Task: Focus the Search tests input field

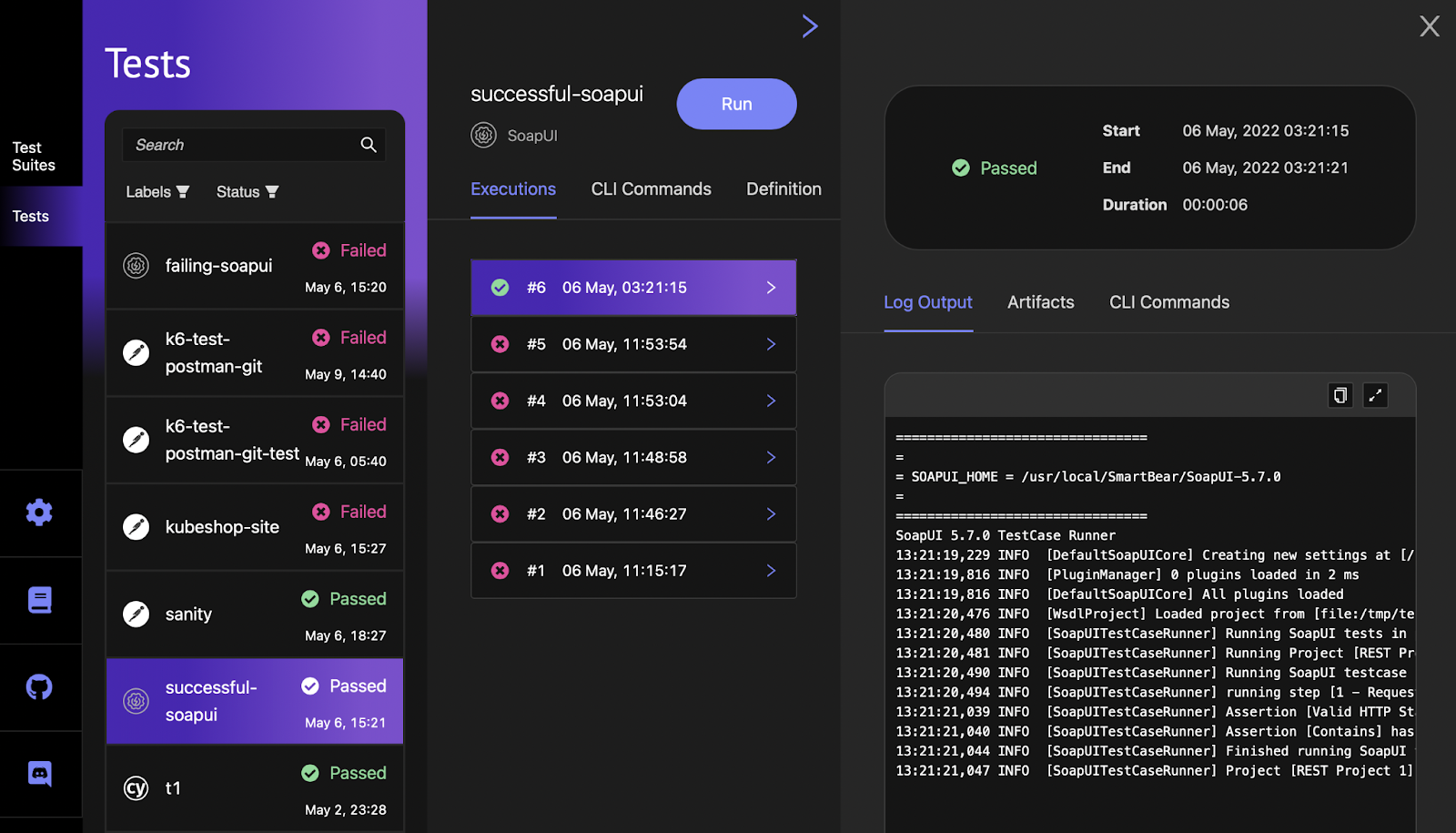Action: point(254,145)
